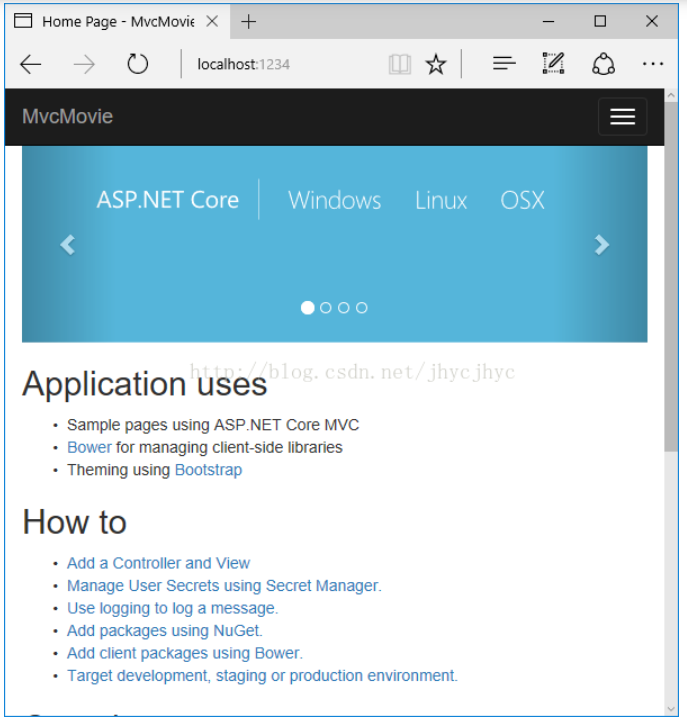Minimize the browser window
Image resolution: width=687 pixels, height=718 pixels.
point(548,21)
